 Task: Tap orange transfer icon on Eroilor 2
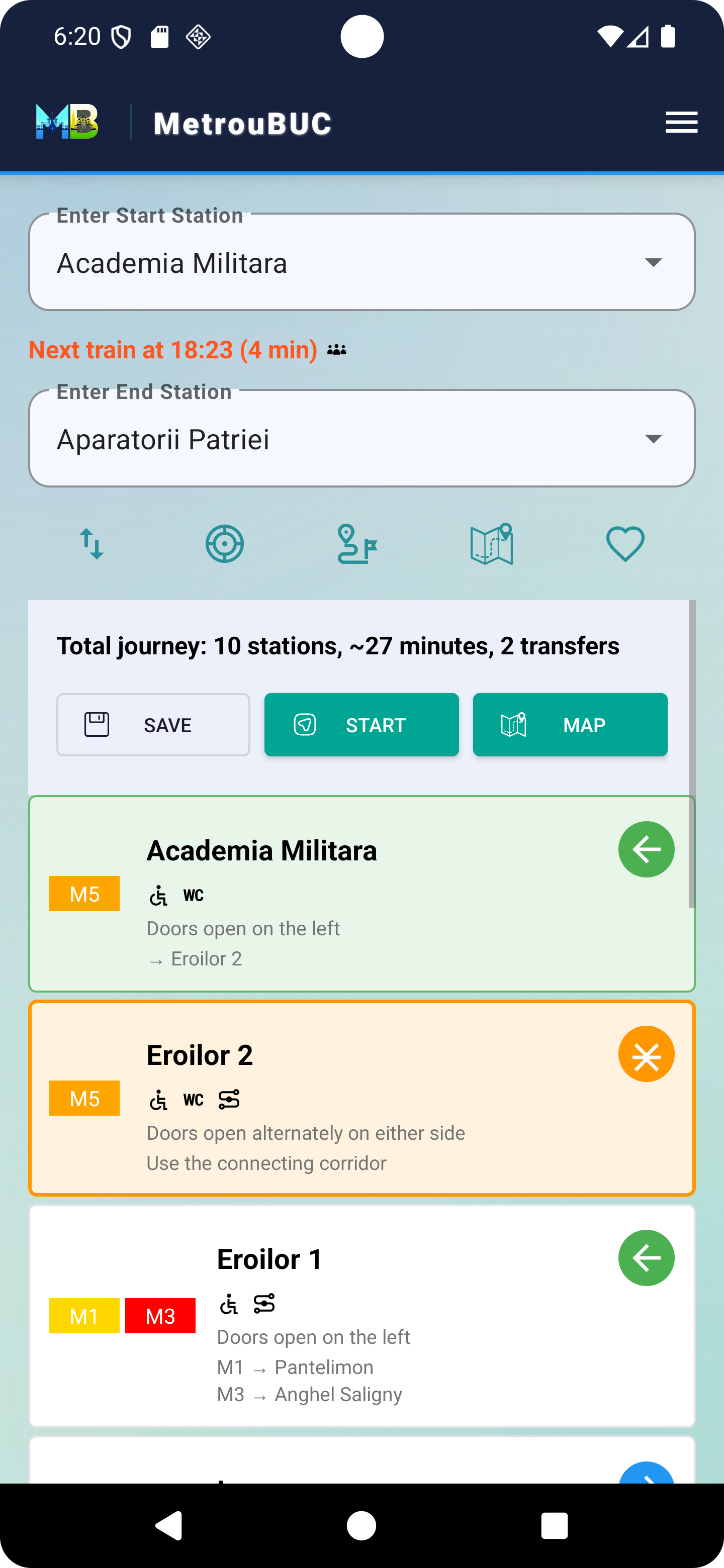point(646,1054)
